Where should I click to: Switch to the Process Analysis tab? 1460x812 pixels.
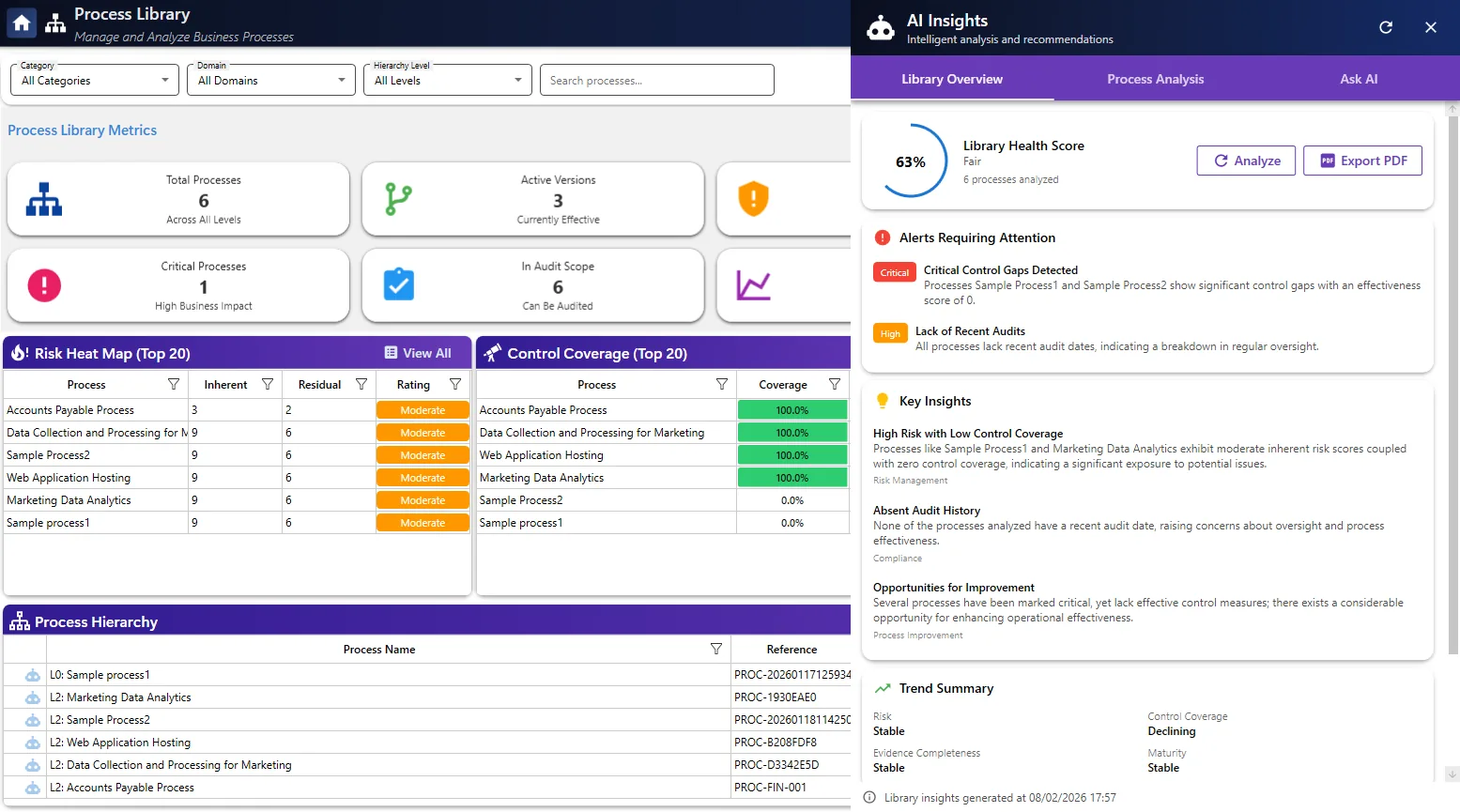click(1155, 79)
